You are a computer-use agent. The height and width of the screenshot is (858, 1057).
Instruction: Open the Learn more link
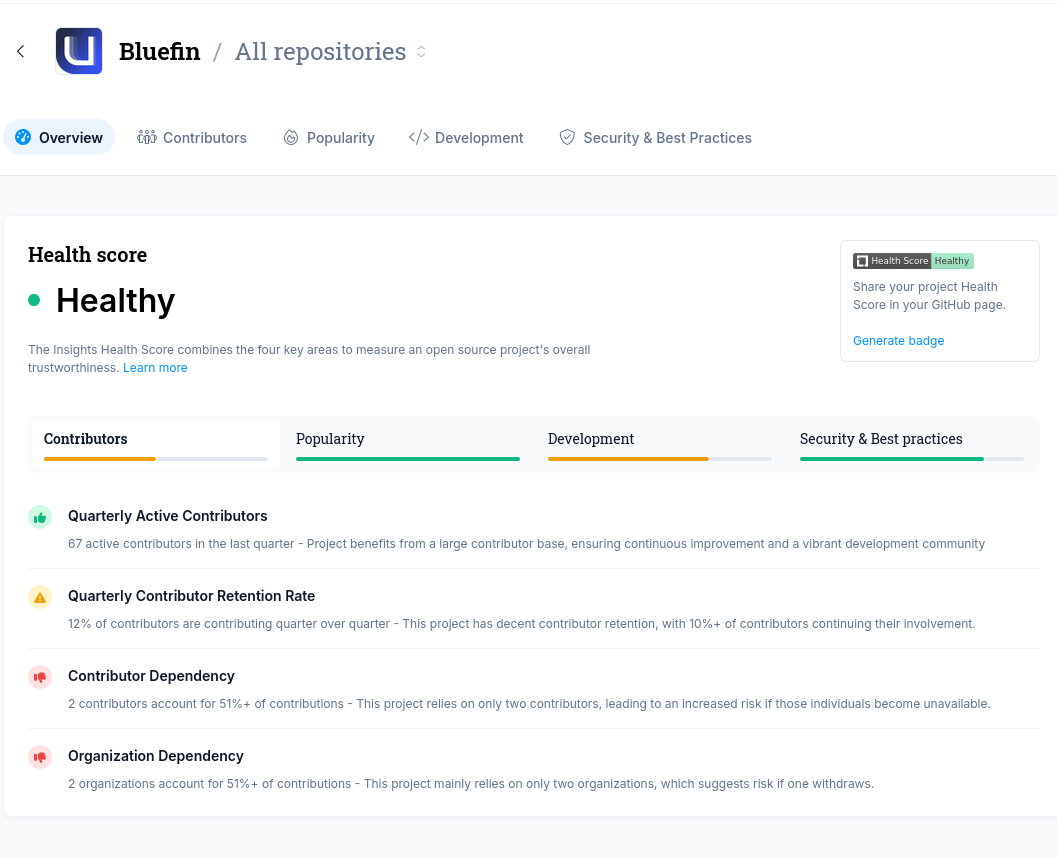click(x=155, y=368)
